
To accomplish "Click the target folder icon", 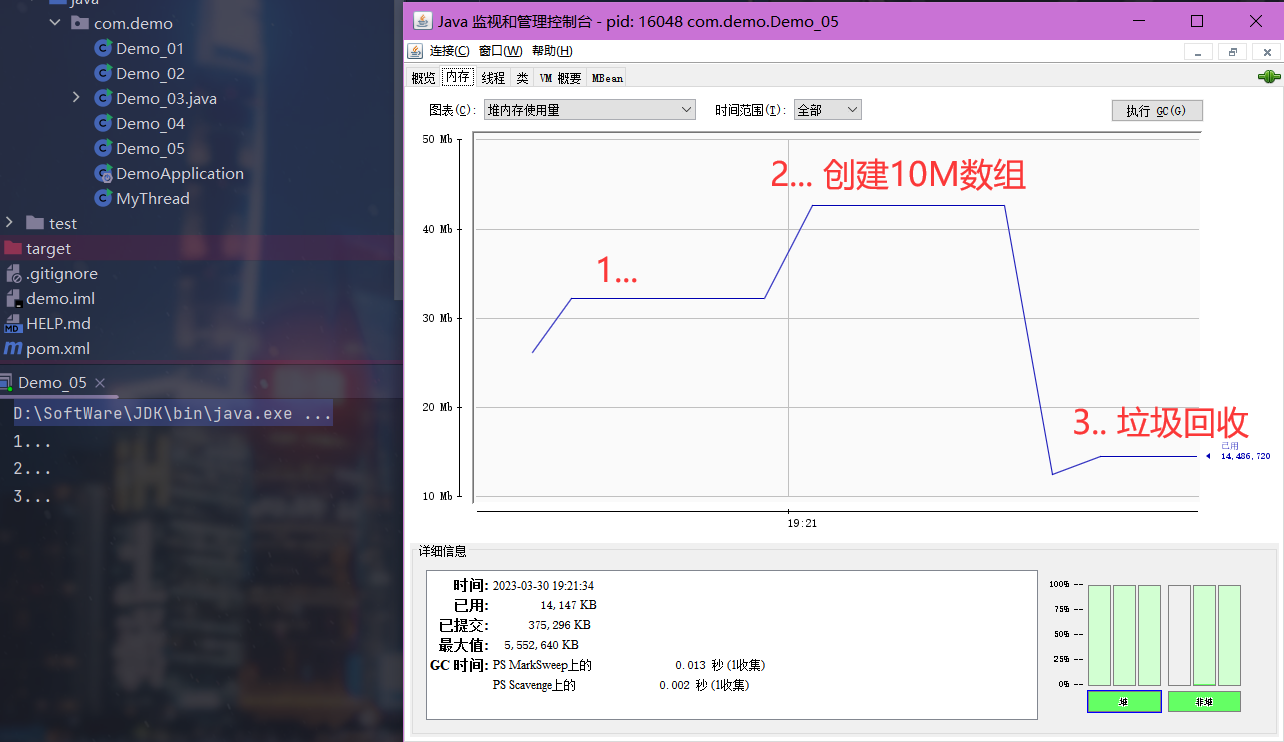I will click(x=13, y=248).
